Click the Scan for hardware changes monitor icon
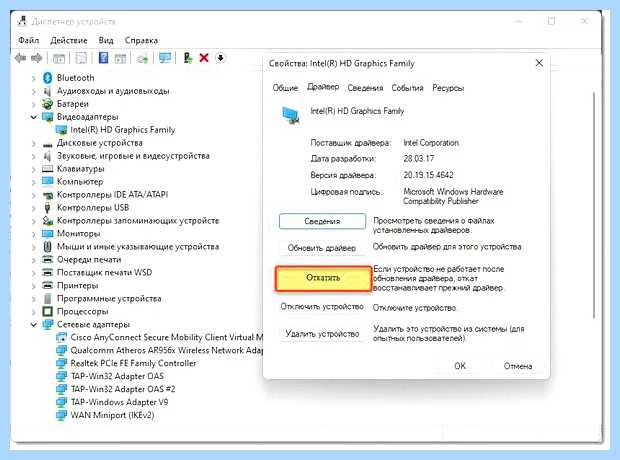Screen dimensions: 620x460 point(164,58)
